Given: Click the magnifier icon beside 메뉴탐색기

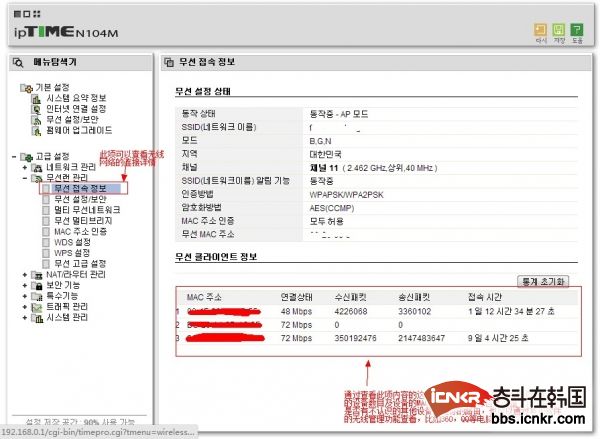Looking at the screenshot, I should pyautogui.click(x=18, y=62).
